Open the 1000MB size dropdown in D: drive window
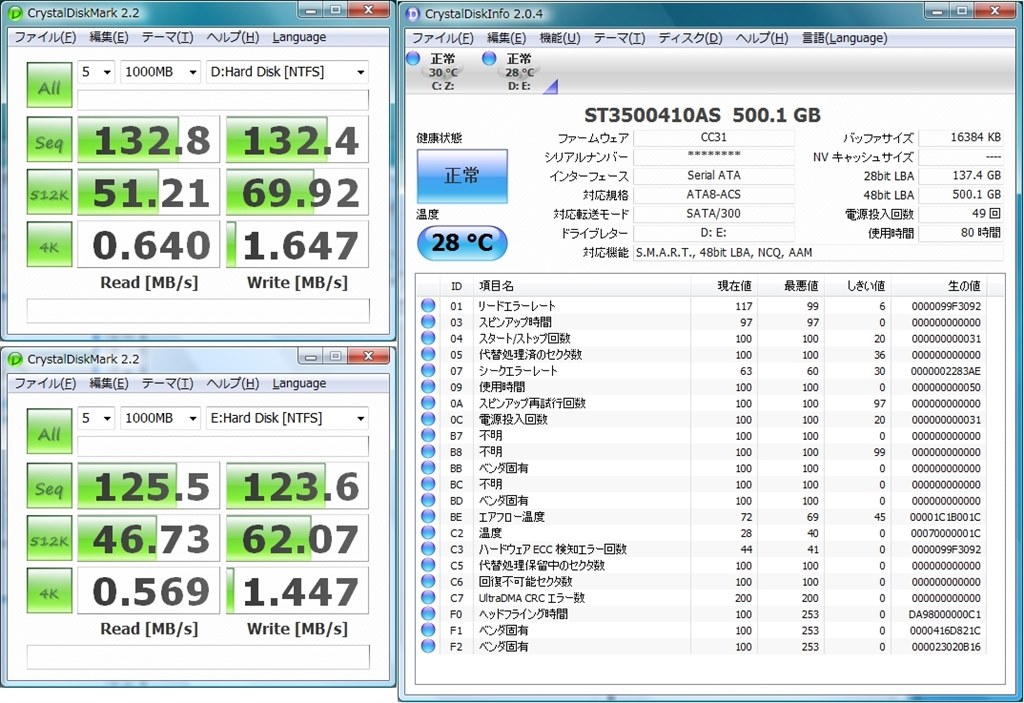Viewport: 1024px width, 703px height. coord(161,72)
